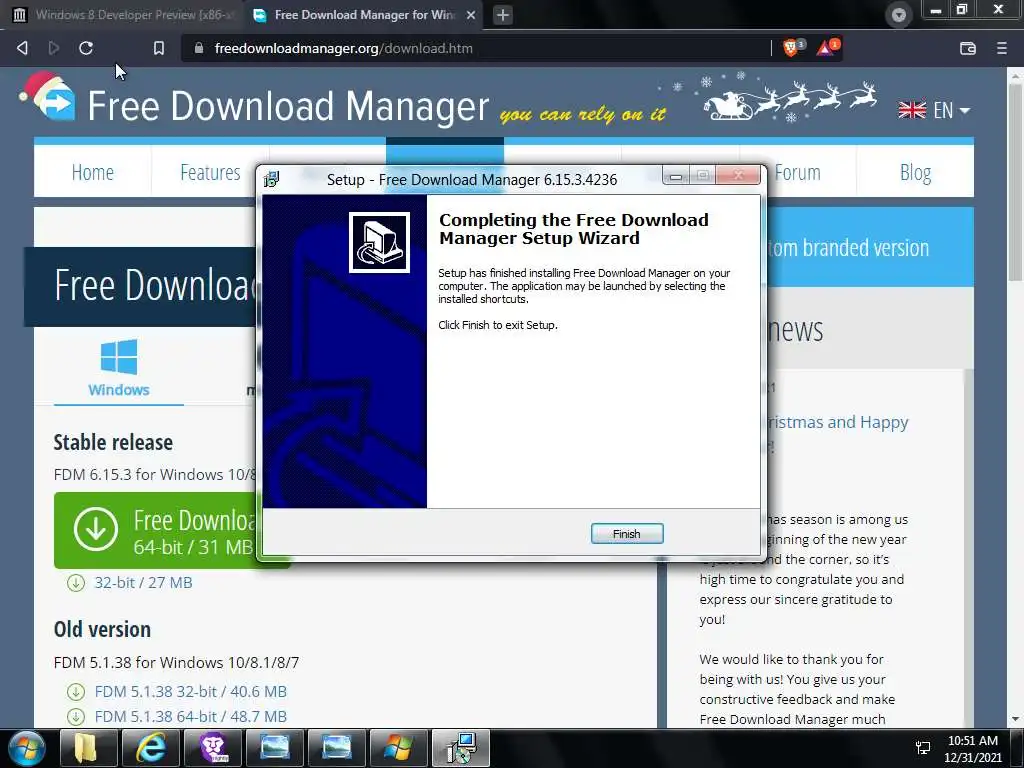Image resolution: width=1024 pixels, height=768 pixels.
Task: Open the Brave browser taskbar icon
Action: coord(212,748)
